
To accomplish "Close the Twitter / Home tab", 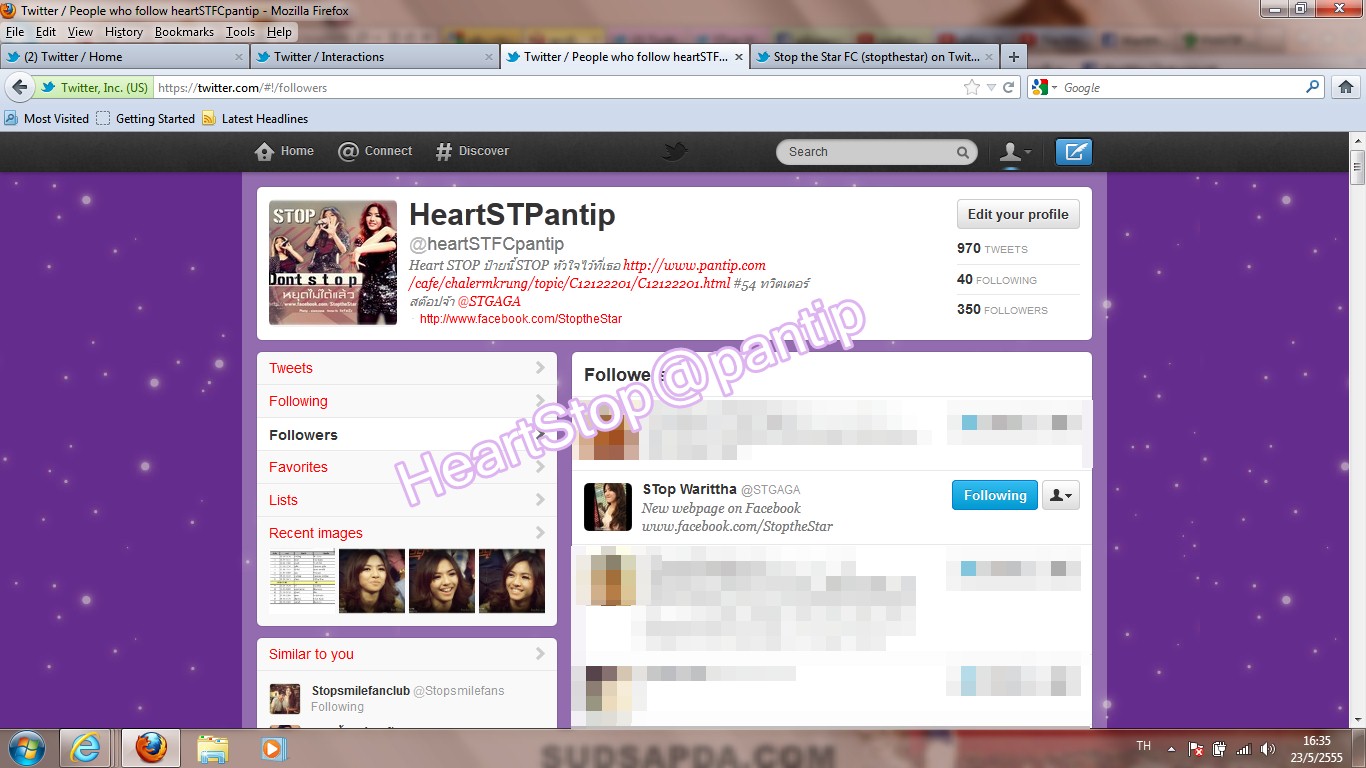I will coord(239,57).
